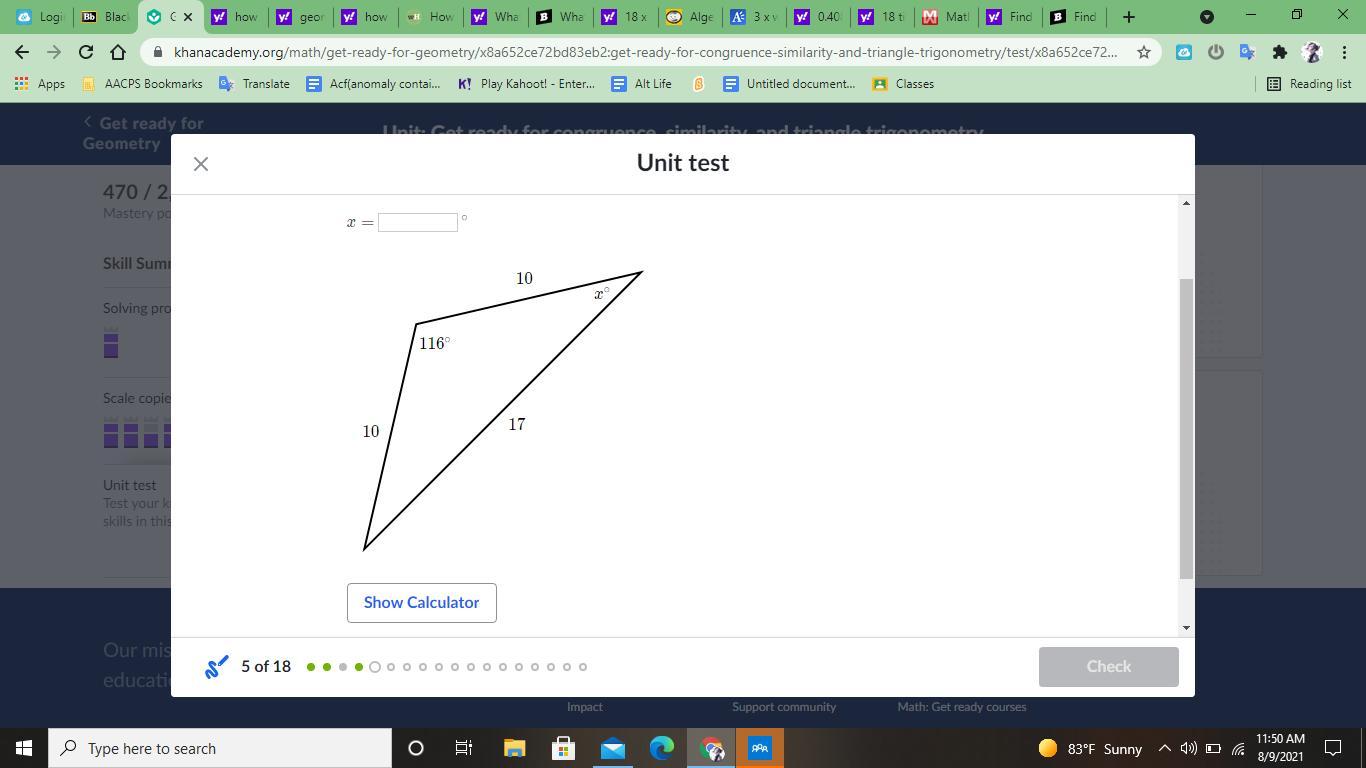Open Microsoft Edge from the taskbar

pos(662,748)
